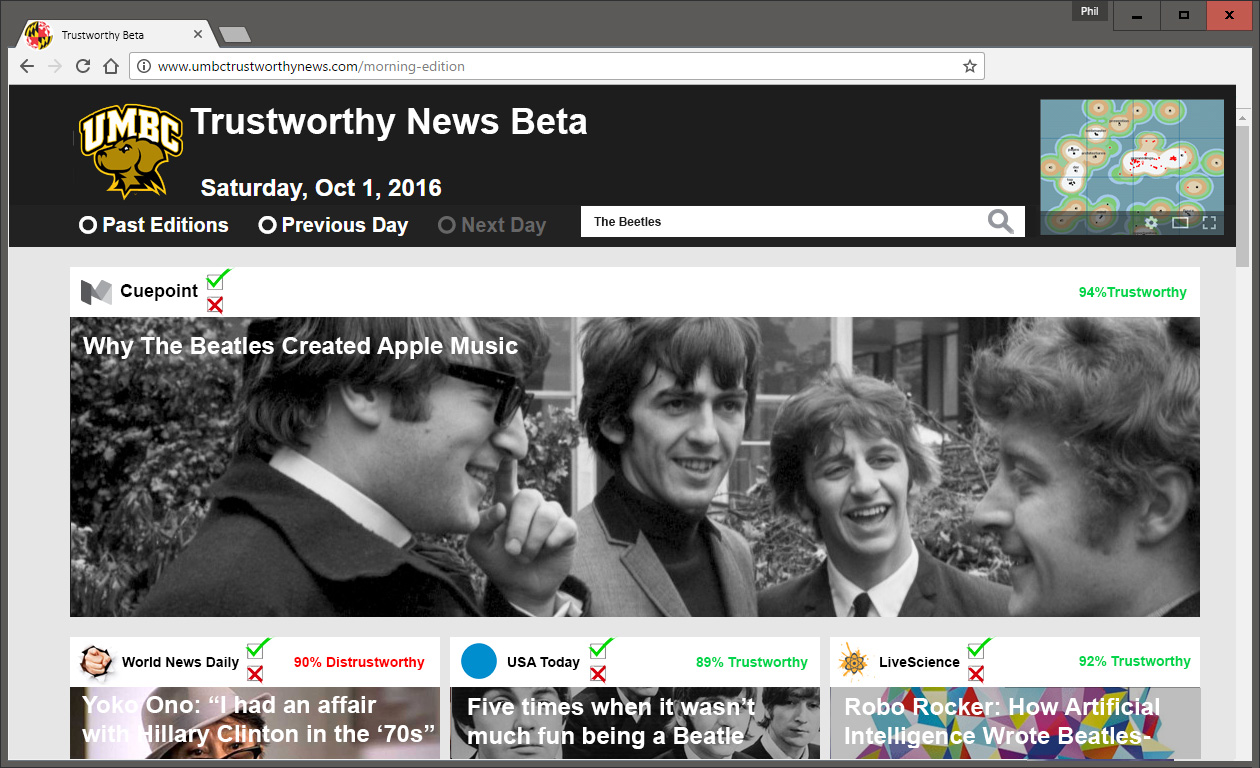Click the search magnifying glass icon
The image size is (1260, 768).
(x=1000, y=222)
